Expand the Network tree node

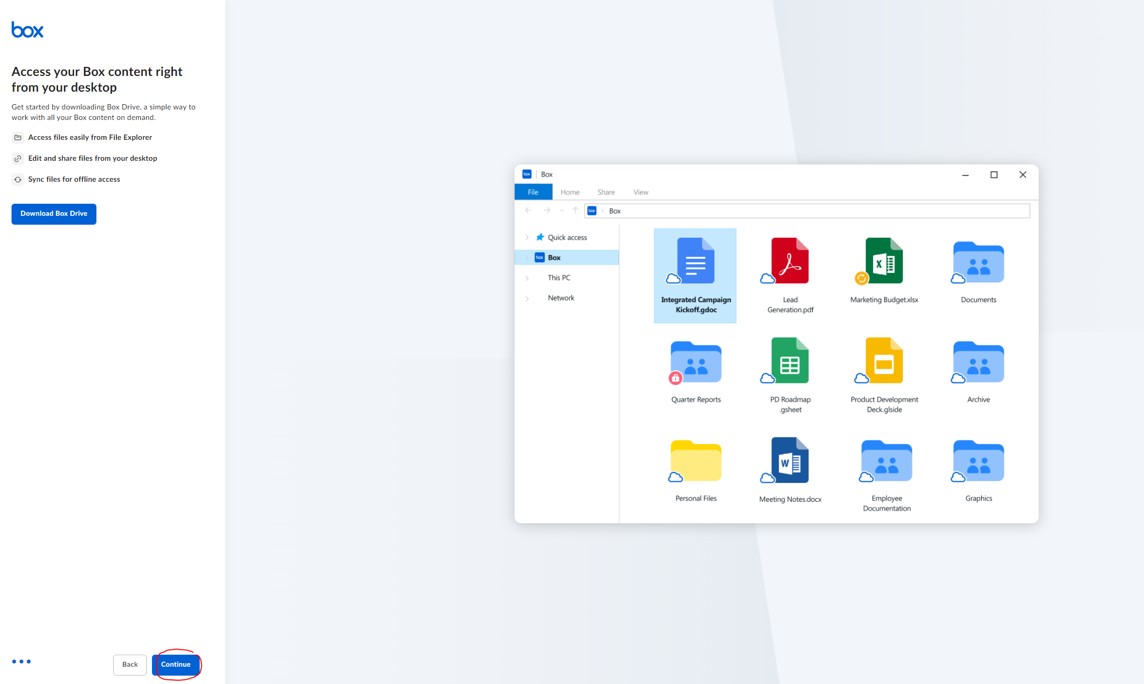(527, 298)
